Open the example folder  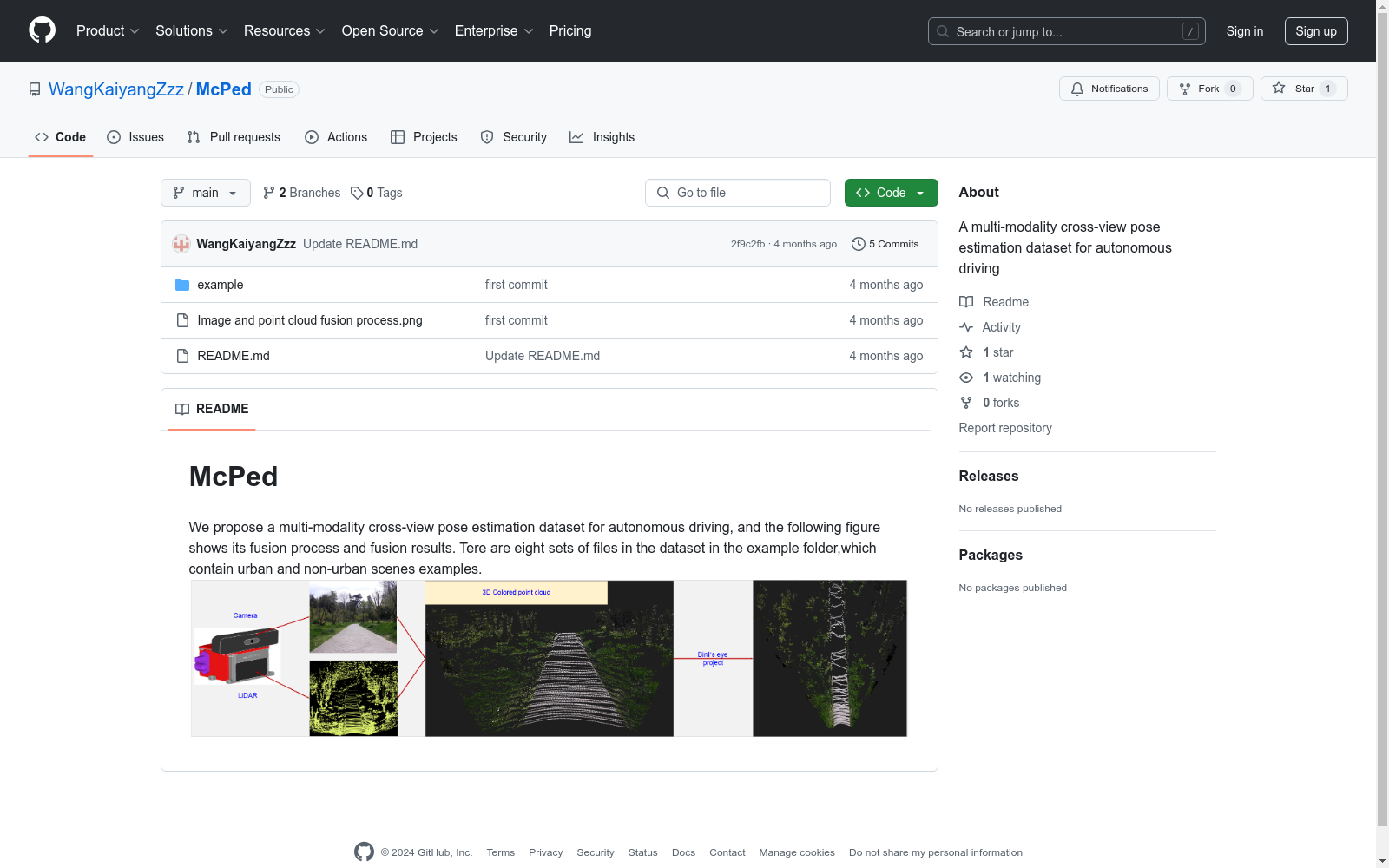tap(221, 285)
